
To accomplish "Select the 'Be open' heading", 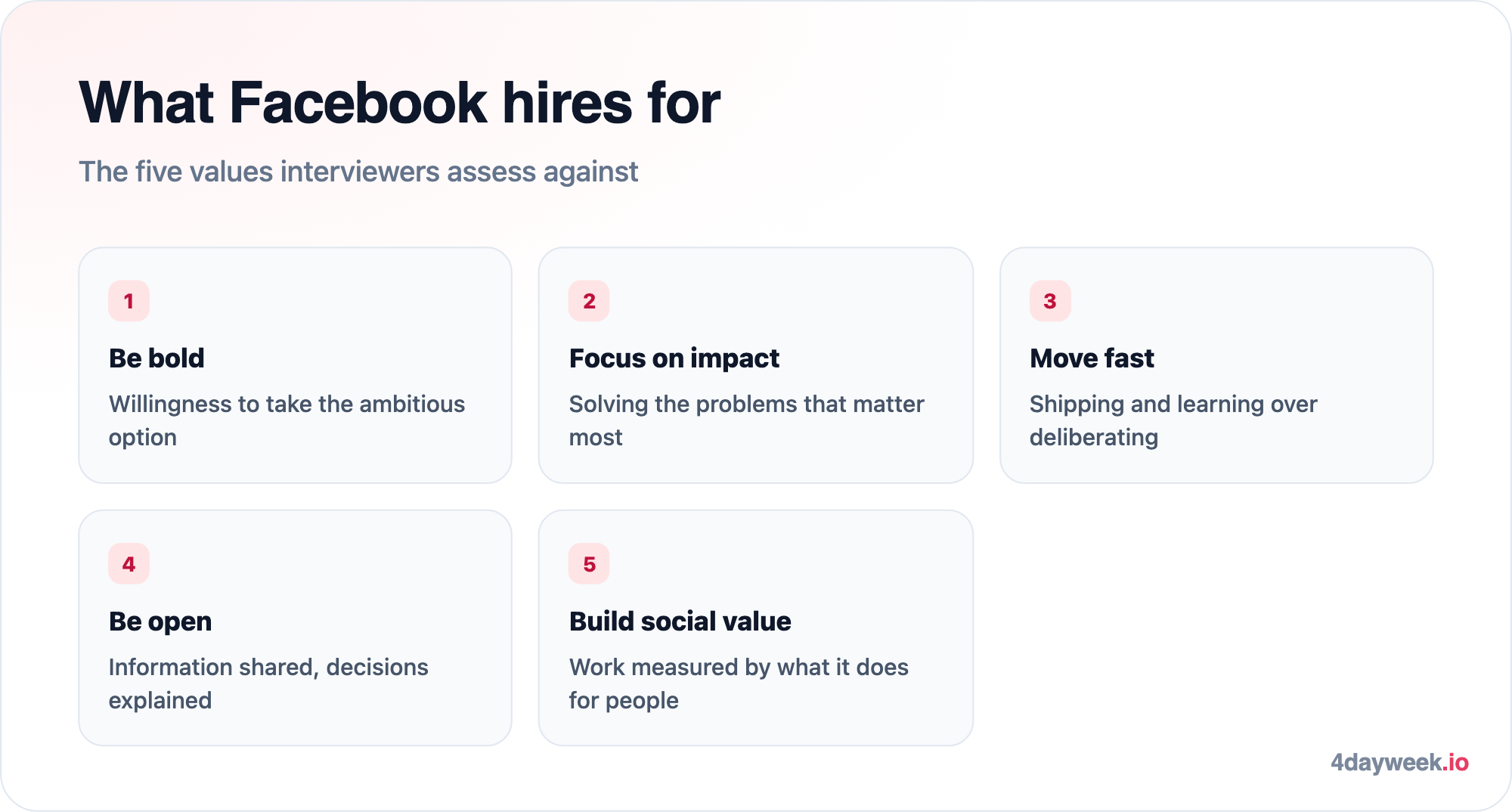I will pos(160,621).
